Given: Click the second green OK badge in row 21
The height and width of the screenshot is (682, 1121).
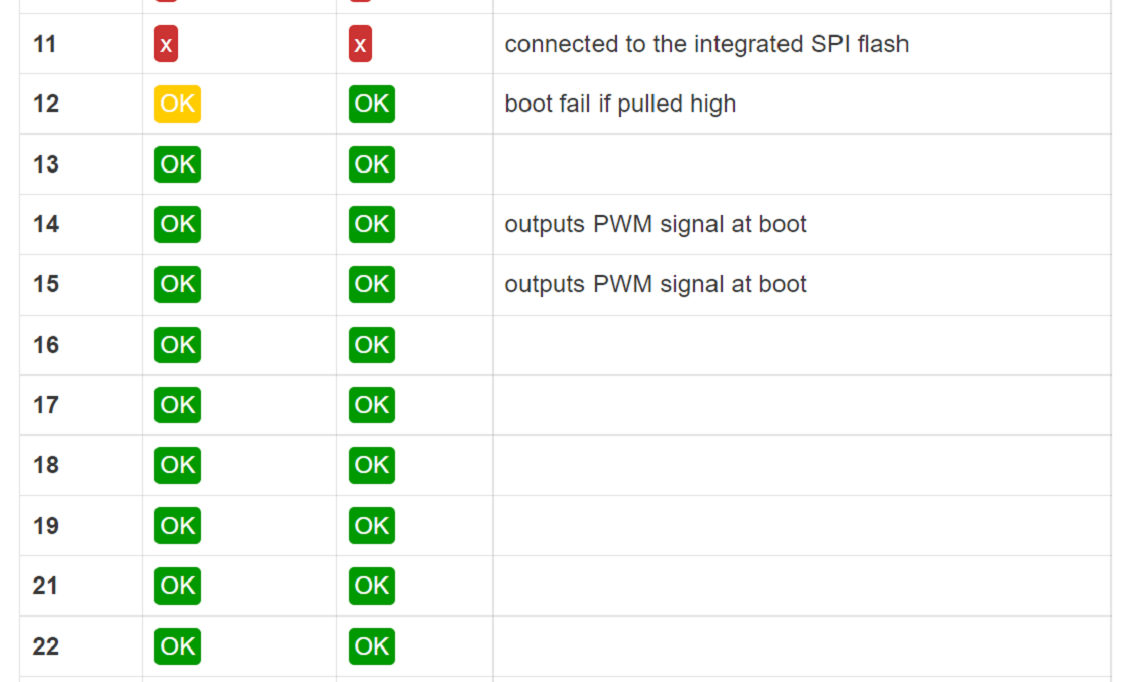Looking at the screenshot, I should 371,585.
